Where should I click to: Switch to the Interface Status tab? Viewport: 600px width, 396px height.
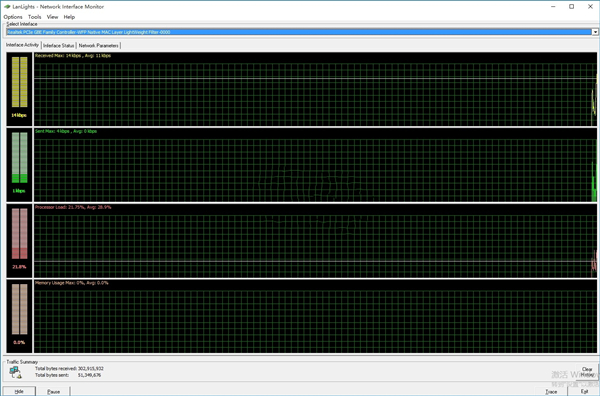[59, 46]
